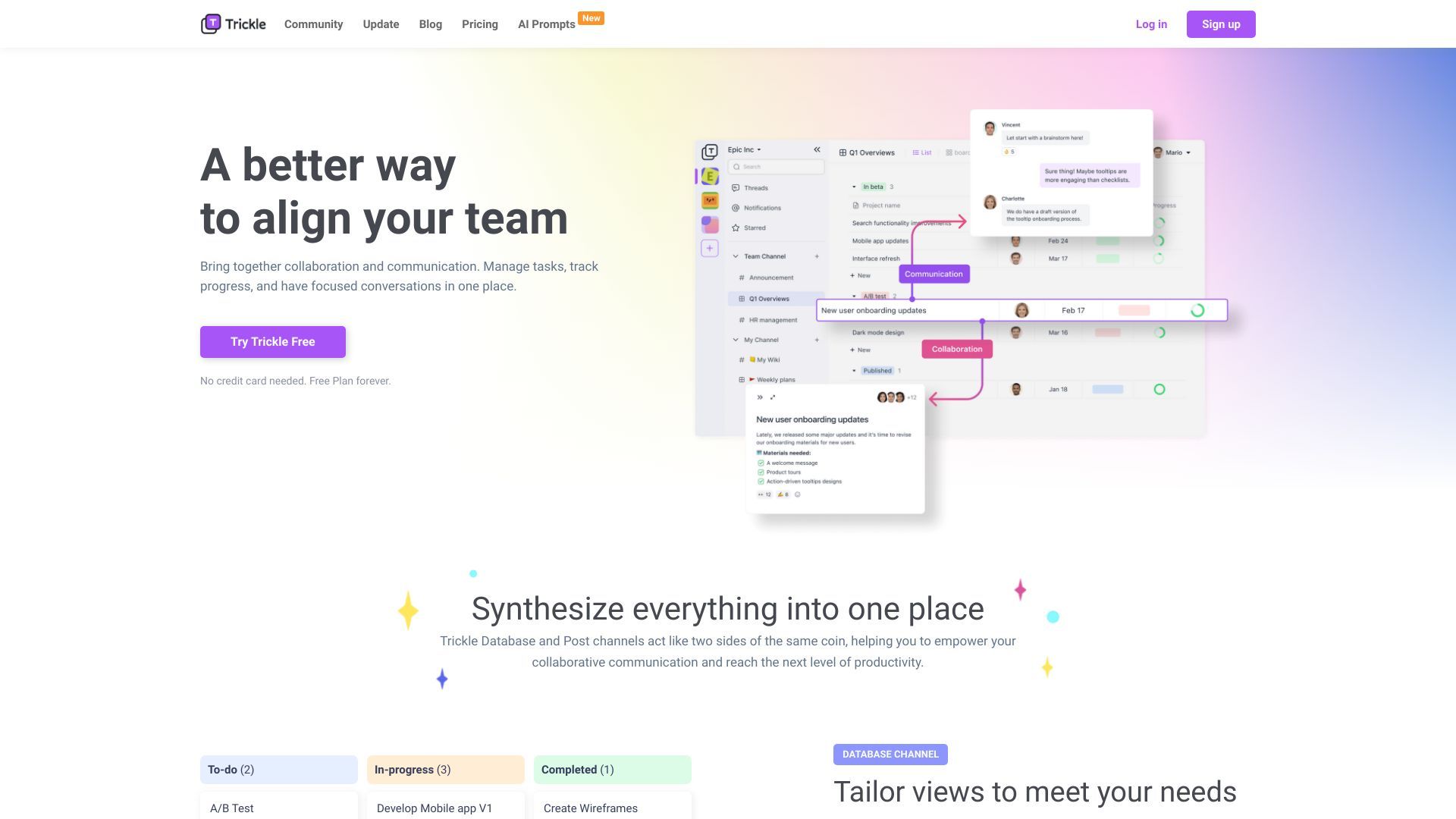Click the Sign up button
Viewport: 1456px width, 819px height.
[1221, 24]
